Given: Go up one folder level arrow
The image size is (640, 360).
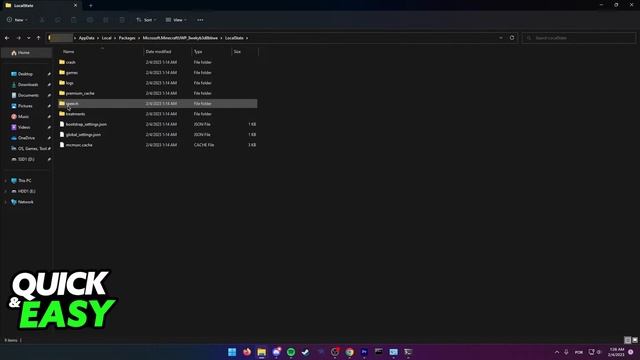Looking at the screenshot, I should pos(38,38).
